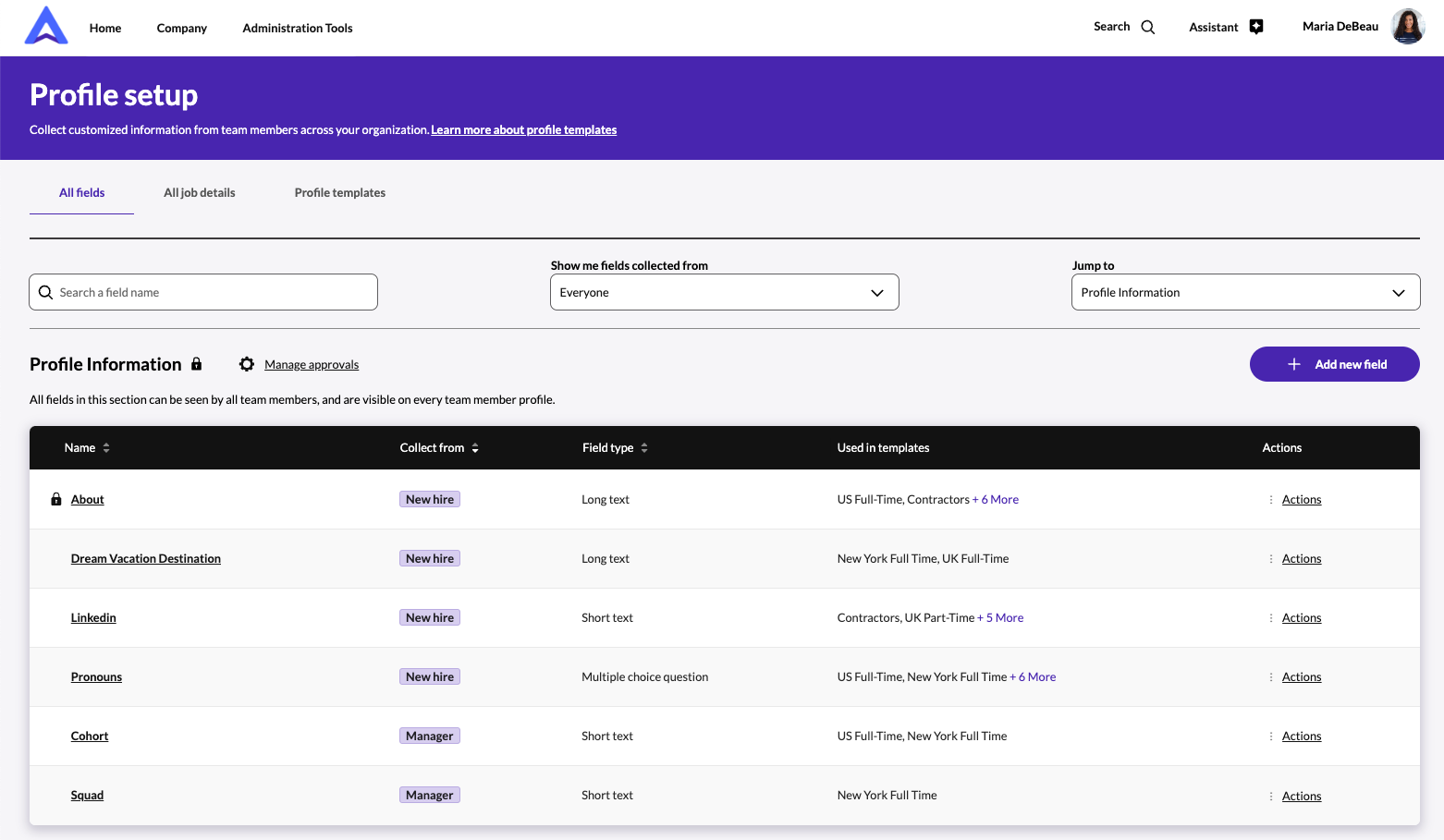Click three-dot icon in Linkedin row
Viewport: 1444px width, 840px height.
[1271, 617]
